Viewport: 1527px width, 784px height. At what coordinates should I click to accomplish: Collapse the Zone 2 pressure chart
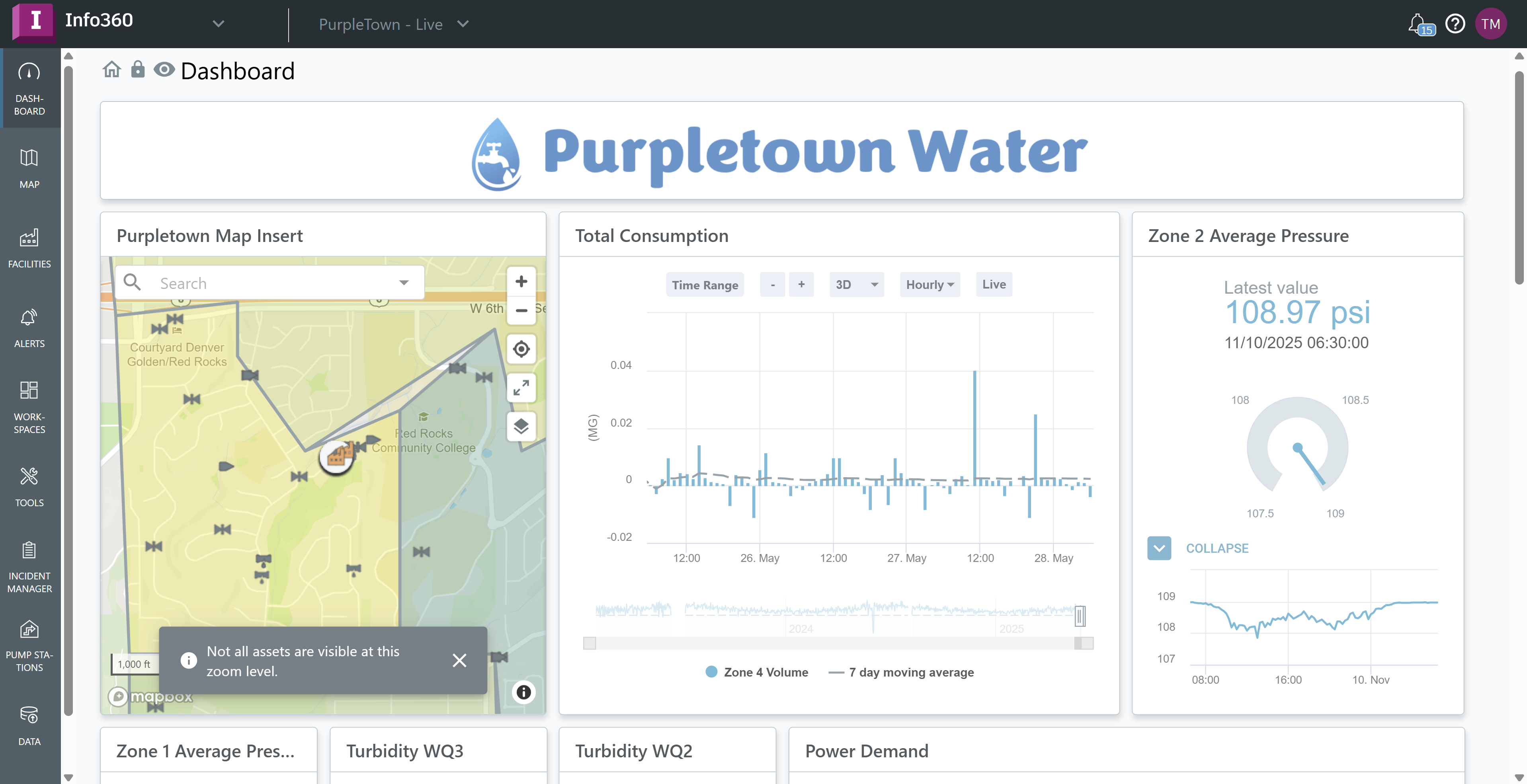1159,548
